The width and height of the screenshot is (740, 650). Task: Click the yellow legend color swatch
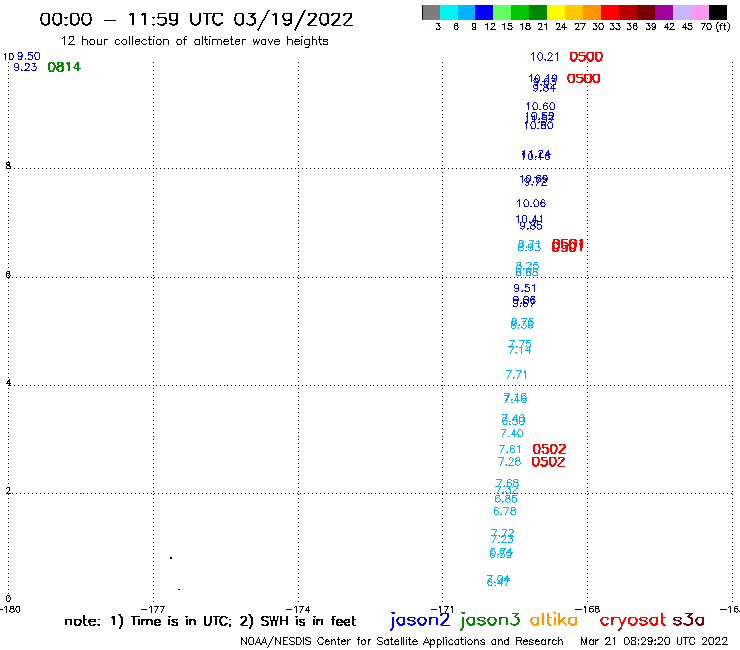click(556, 12)
